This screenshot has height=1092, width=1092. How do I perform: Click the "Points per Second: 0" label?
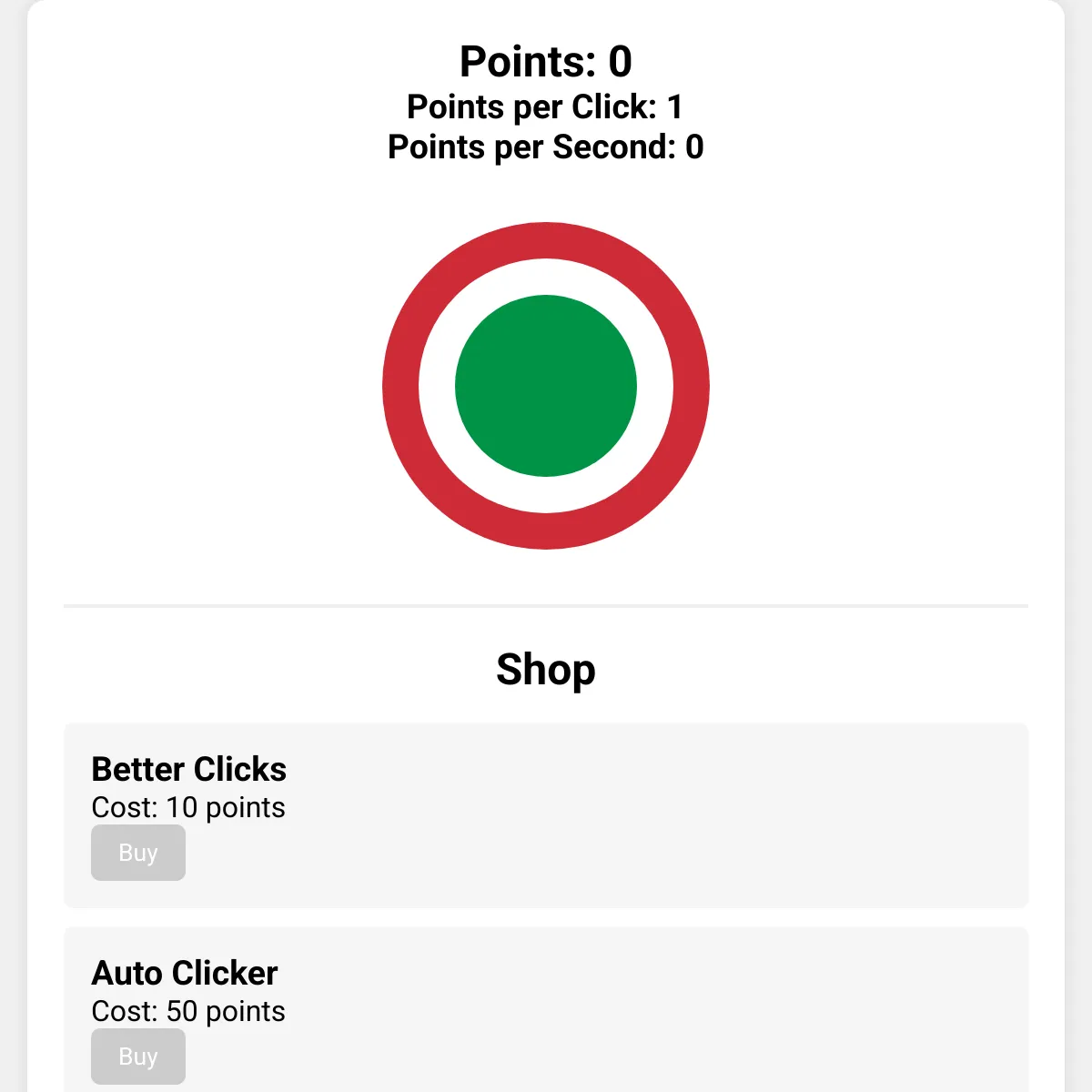(546, 147)
